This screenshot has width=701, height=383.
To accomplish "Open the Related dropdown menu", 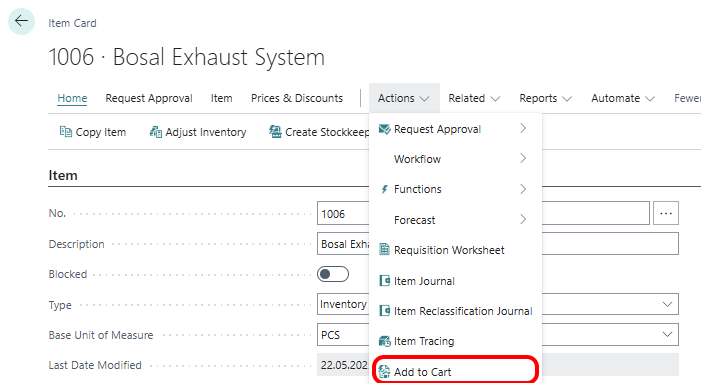I will pyautogui.click(x=474, y=98).
